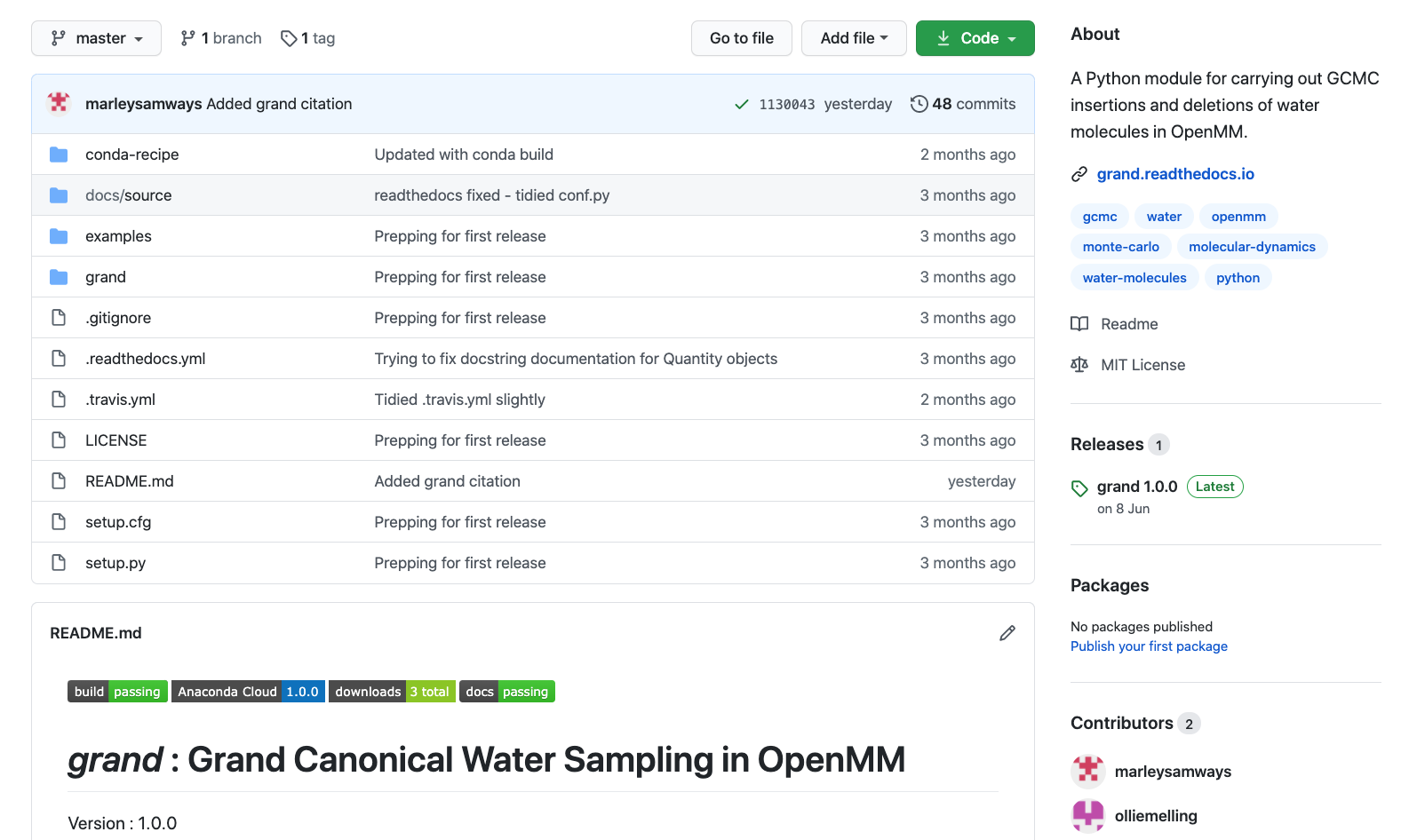This screenshot has width=1401, height=840.
Task: Click the green commit status checkmark
Action: click(x=741, y=105)
